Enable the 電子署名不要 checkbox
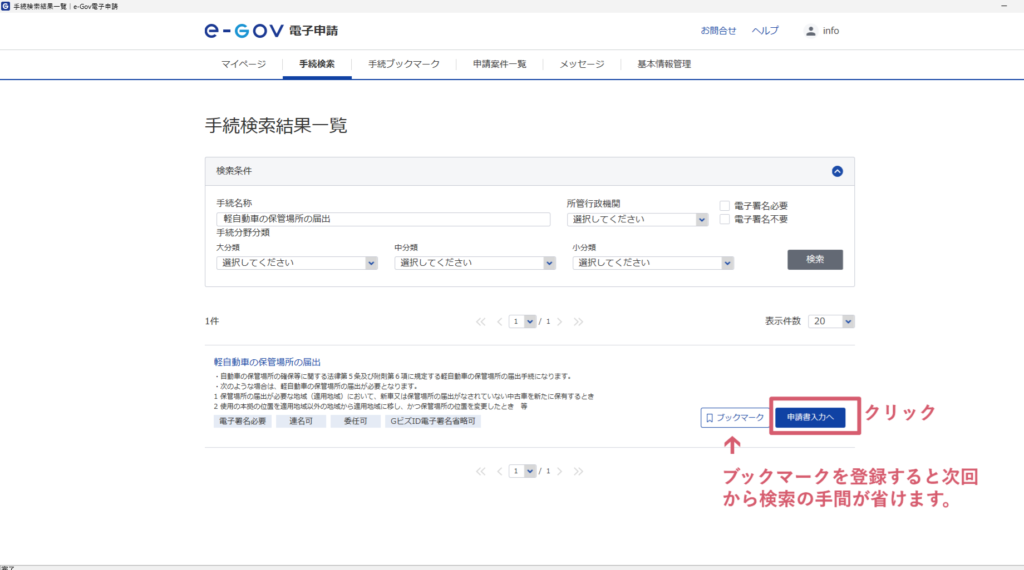Image resolution: width=1024 pixels, height=570 pixels. tap(724, 219)
